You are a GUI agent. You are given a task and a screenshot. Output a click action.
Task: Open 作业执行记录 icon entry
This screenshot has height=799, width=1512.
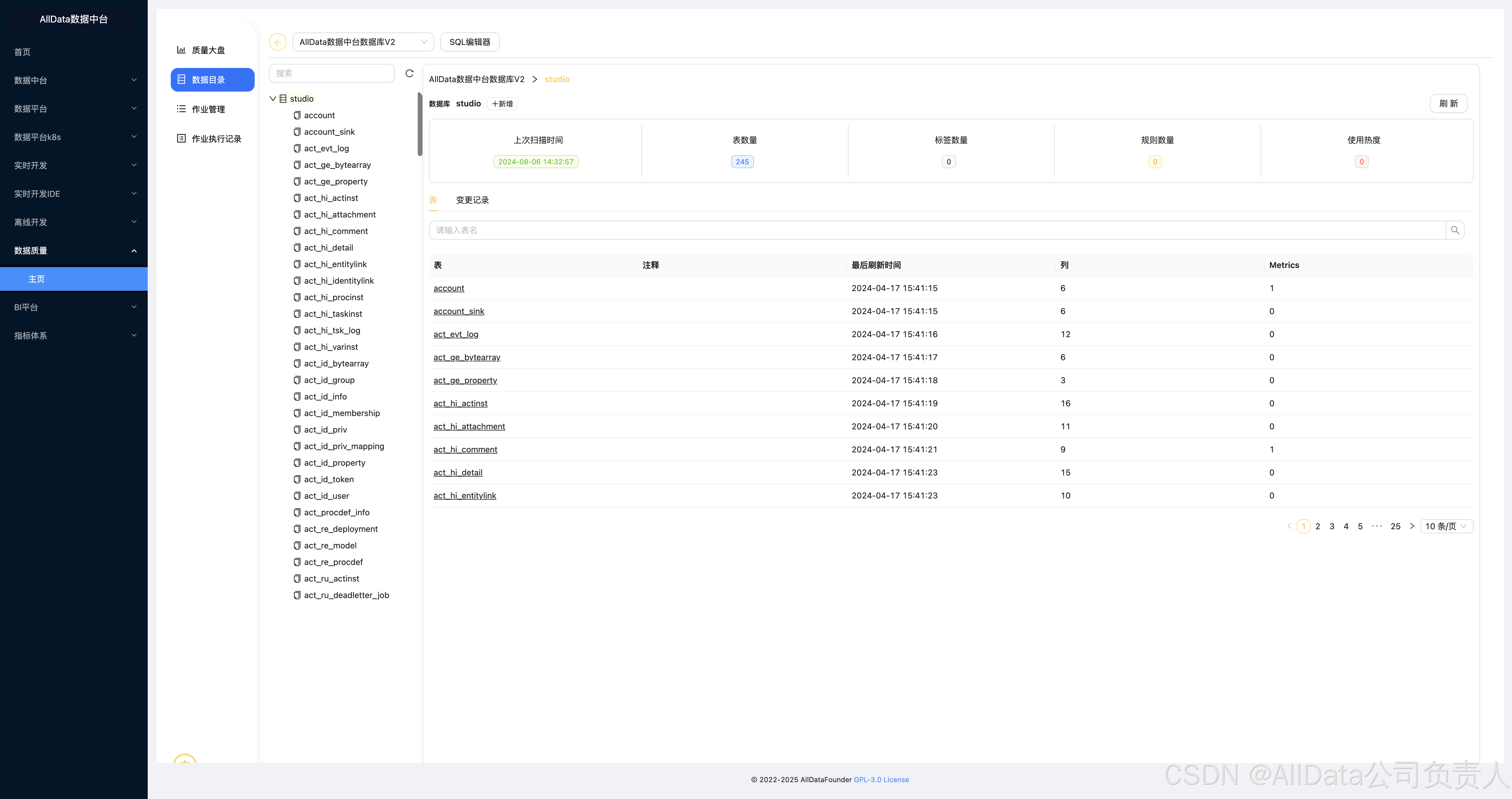tap(181, 139)
